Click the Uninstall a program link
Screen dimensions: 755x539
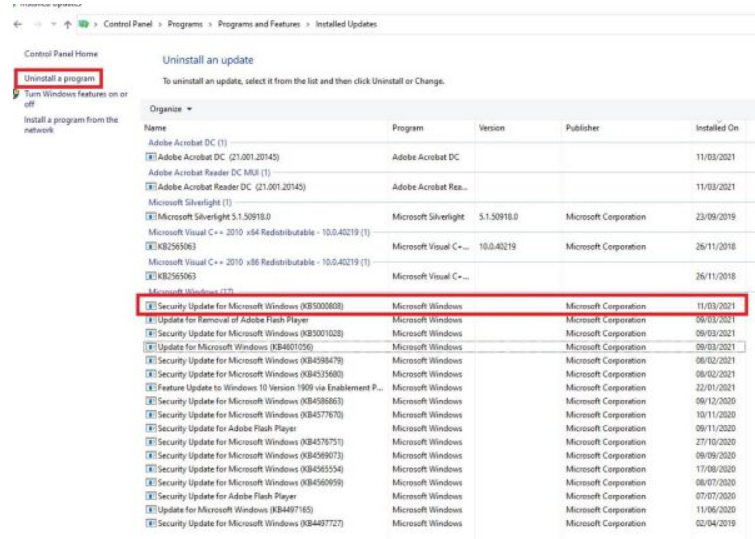(x=60, y=79)
